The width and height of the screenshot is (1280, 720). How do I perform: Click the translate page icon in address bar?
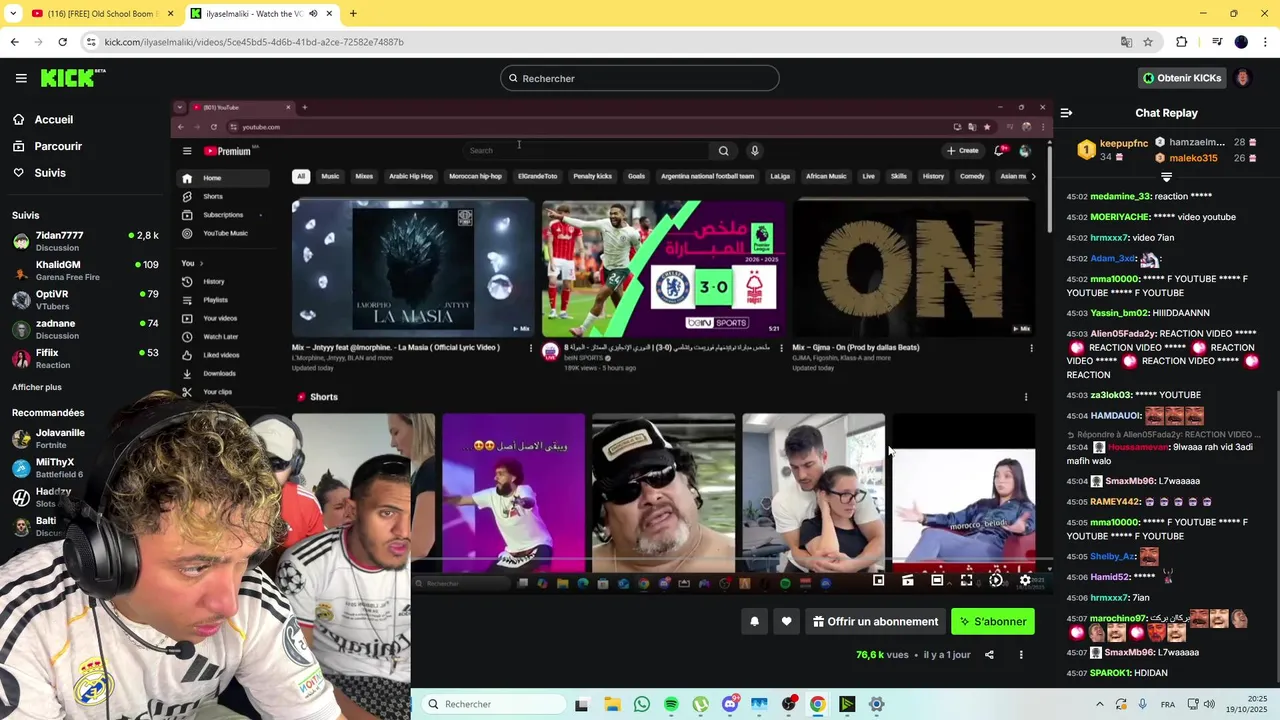click(x=1127, y=42)
